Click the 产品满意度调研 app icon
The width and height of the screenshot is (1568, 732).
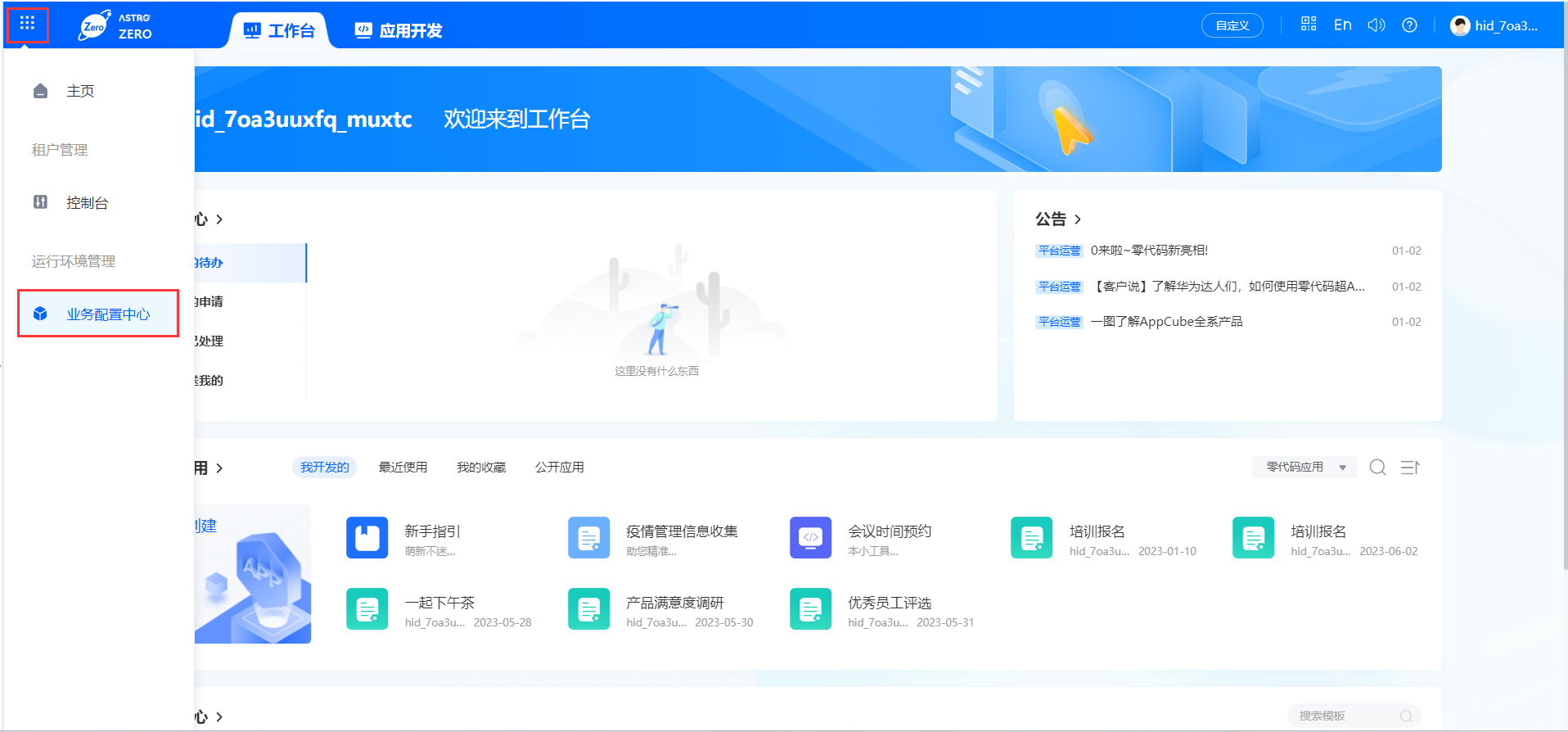[588, 608]
